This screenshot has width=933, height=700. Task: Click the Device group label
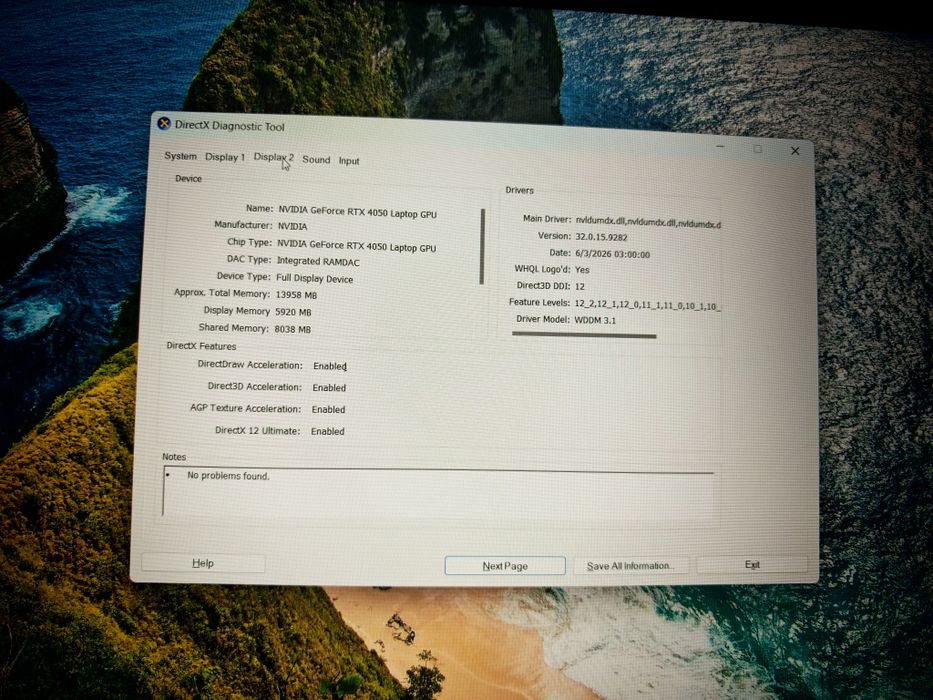189,179
